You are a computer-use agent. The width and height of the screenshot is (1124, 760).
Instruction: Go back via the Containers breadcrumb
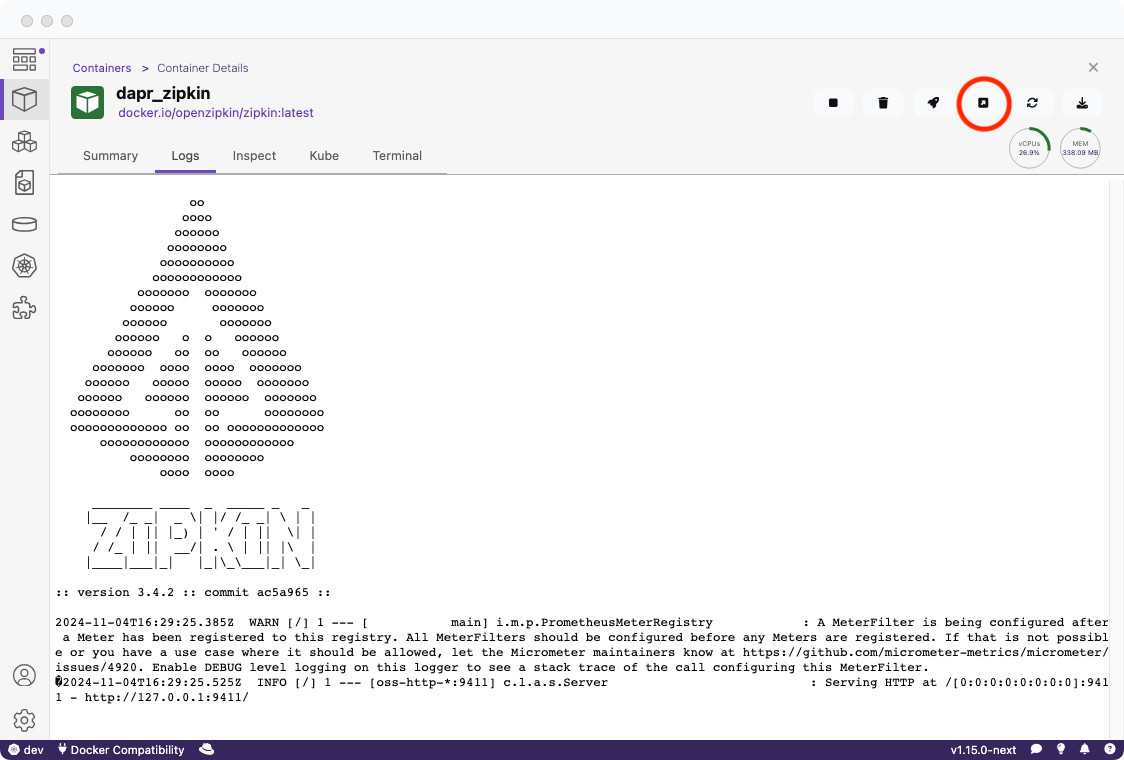pos(101,67)
